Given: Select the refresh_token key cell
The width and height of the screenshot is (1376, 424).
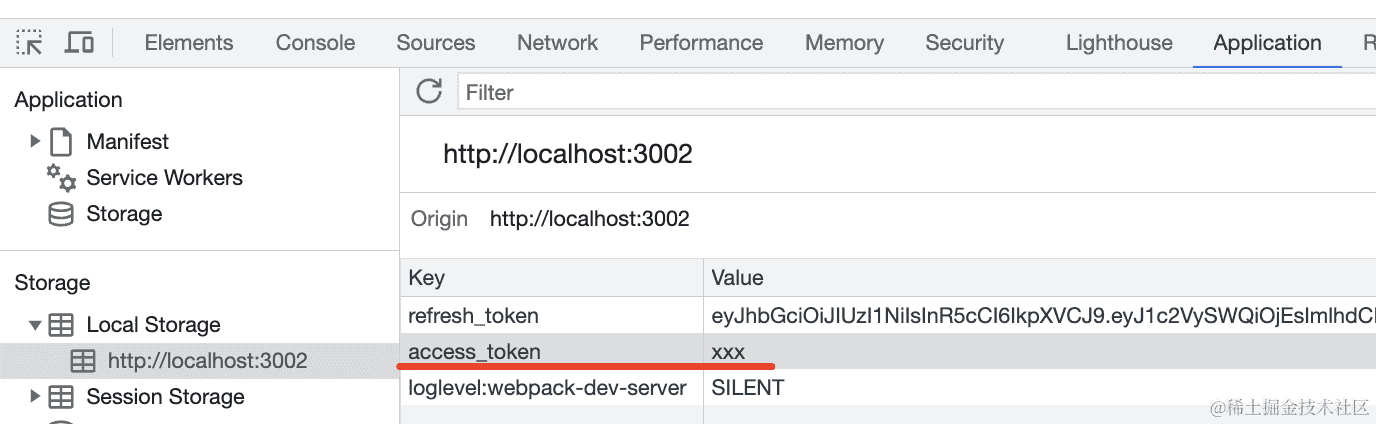Looking at the screenshot, I should click(473, 316).
